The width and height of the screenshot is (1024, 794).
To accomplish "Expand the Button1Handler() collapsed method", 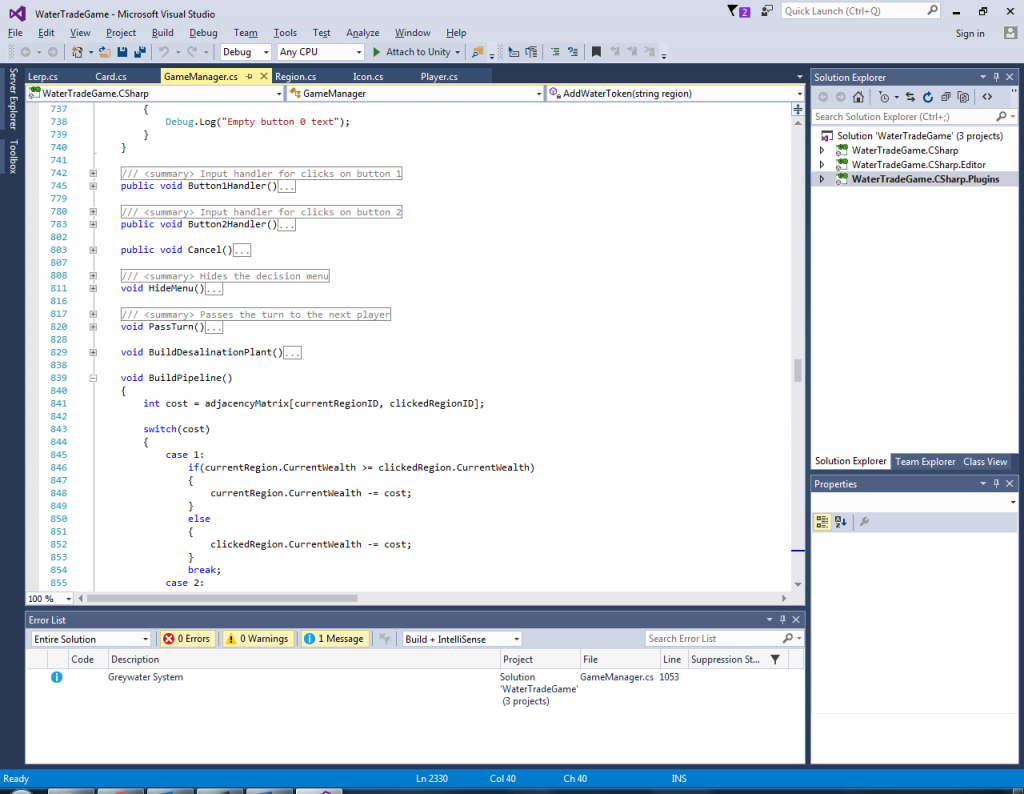I will pyautogui.click(x=93, y=186).
